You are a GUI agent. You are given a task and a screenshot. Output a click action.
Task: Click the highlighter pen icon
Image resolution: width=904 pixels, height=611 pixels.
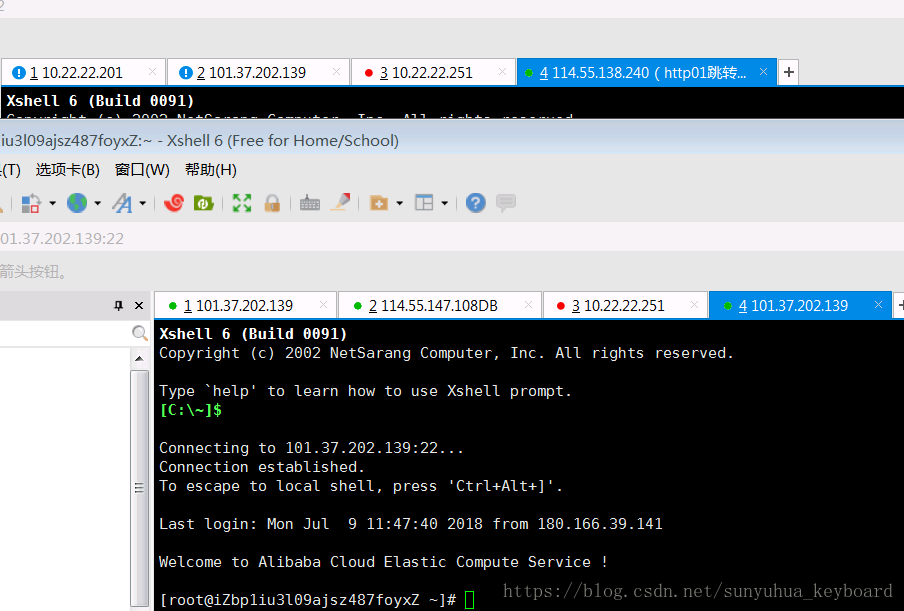tap(341, 202)
